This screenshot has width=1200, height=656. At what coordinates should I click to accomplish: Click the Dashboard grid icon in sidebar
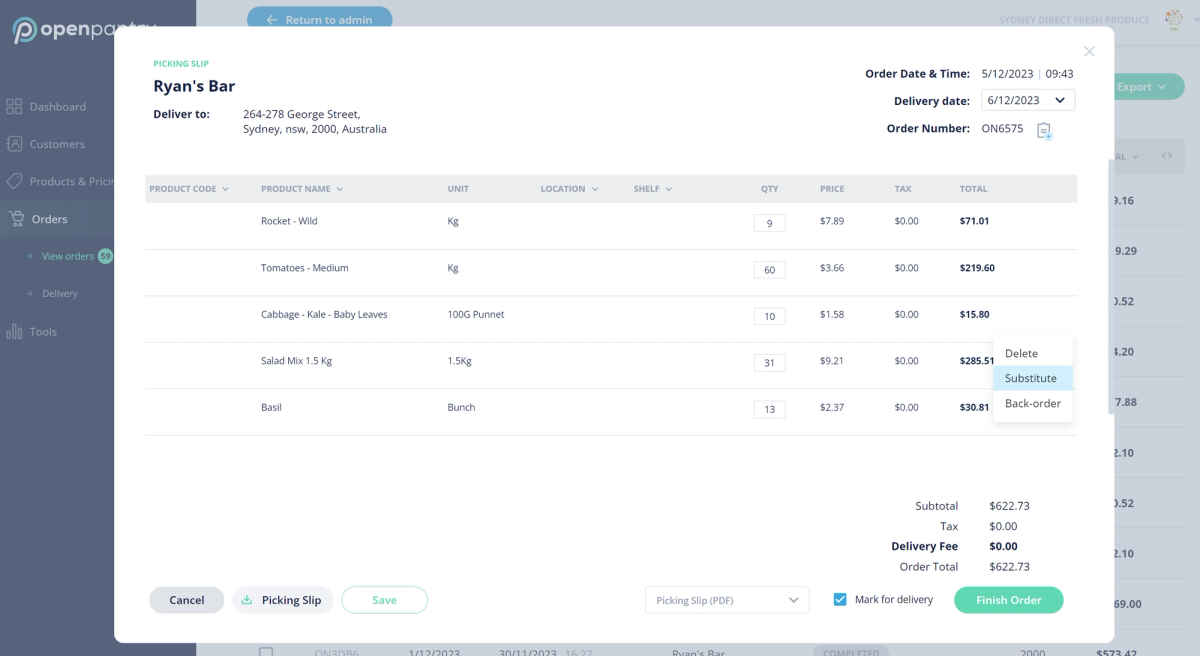14,106
